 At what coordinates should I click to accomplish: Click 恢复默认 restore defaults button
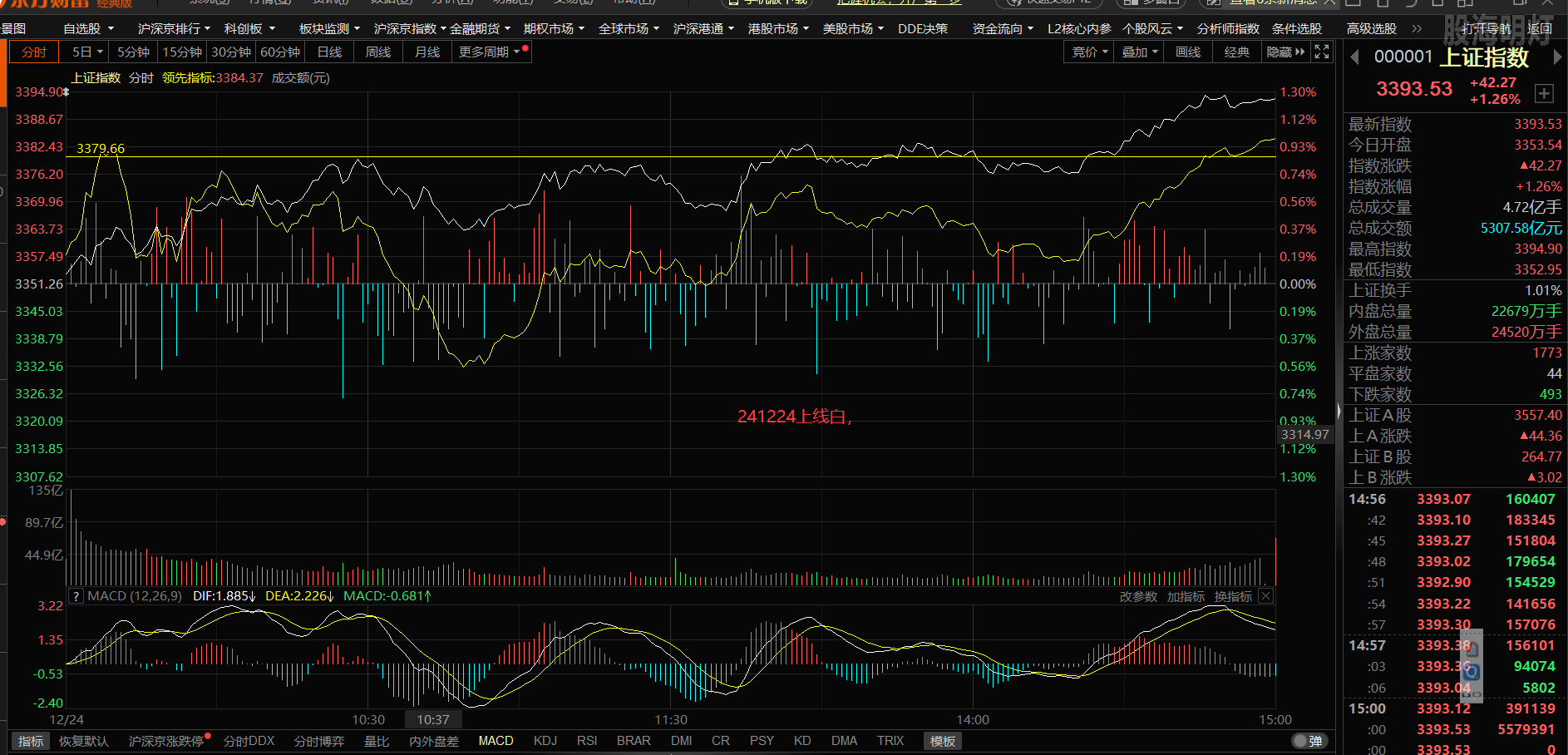click(84, 741)
